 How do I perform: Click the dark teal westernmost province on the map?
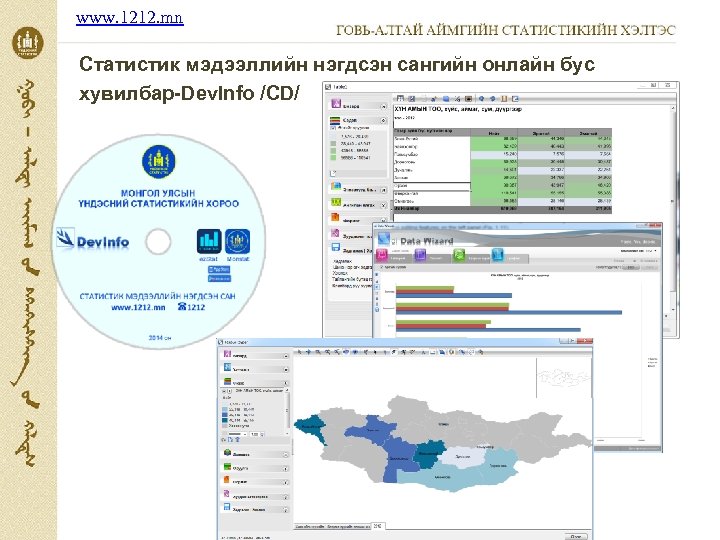point(312,428)
